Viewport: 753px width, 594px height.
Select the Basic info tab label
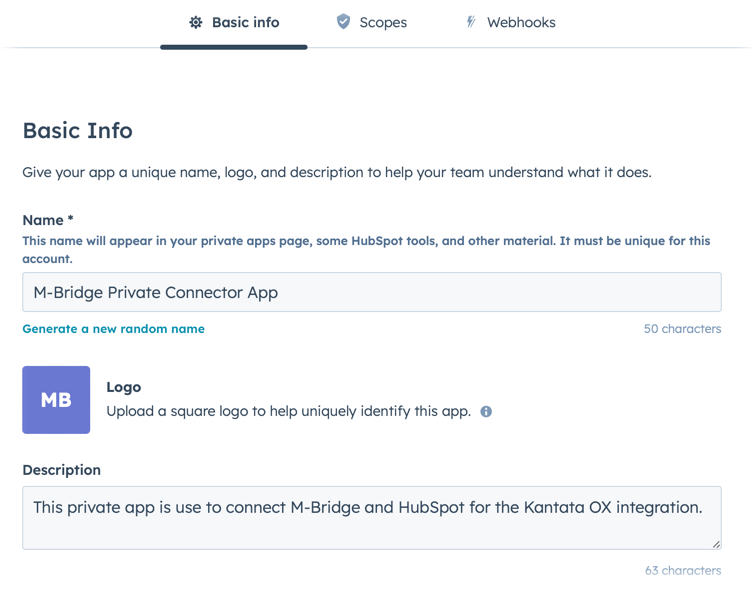245,23
